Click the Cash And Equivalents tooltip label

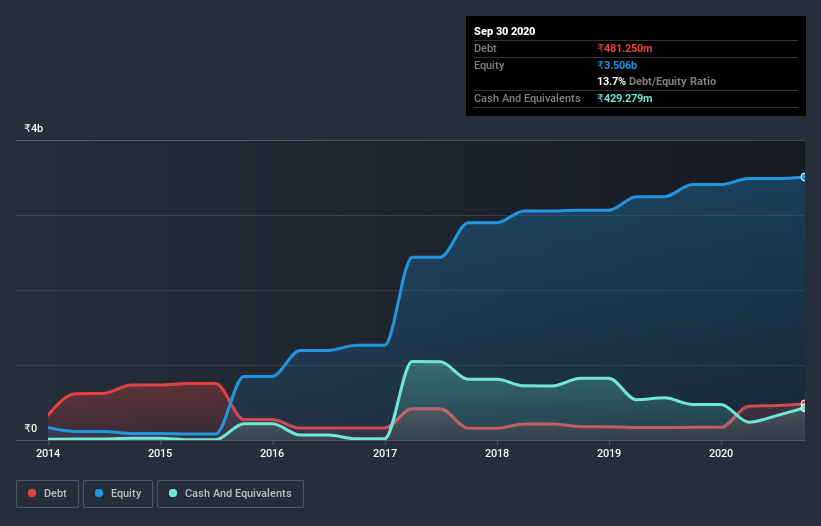pos(527,98)
